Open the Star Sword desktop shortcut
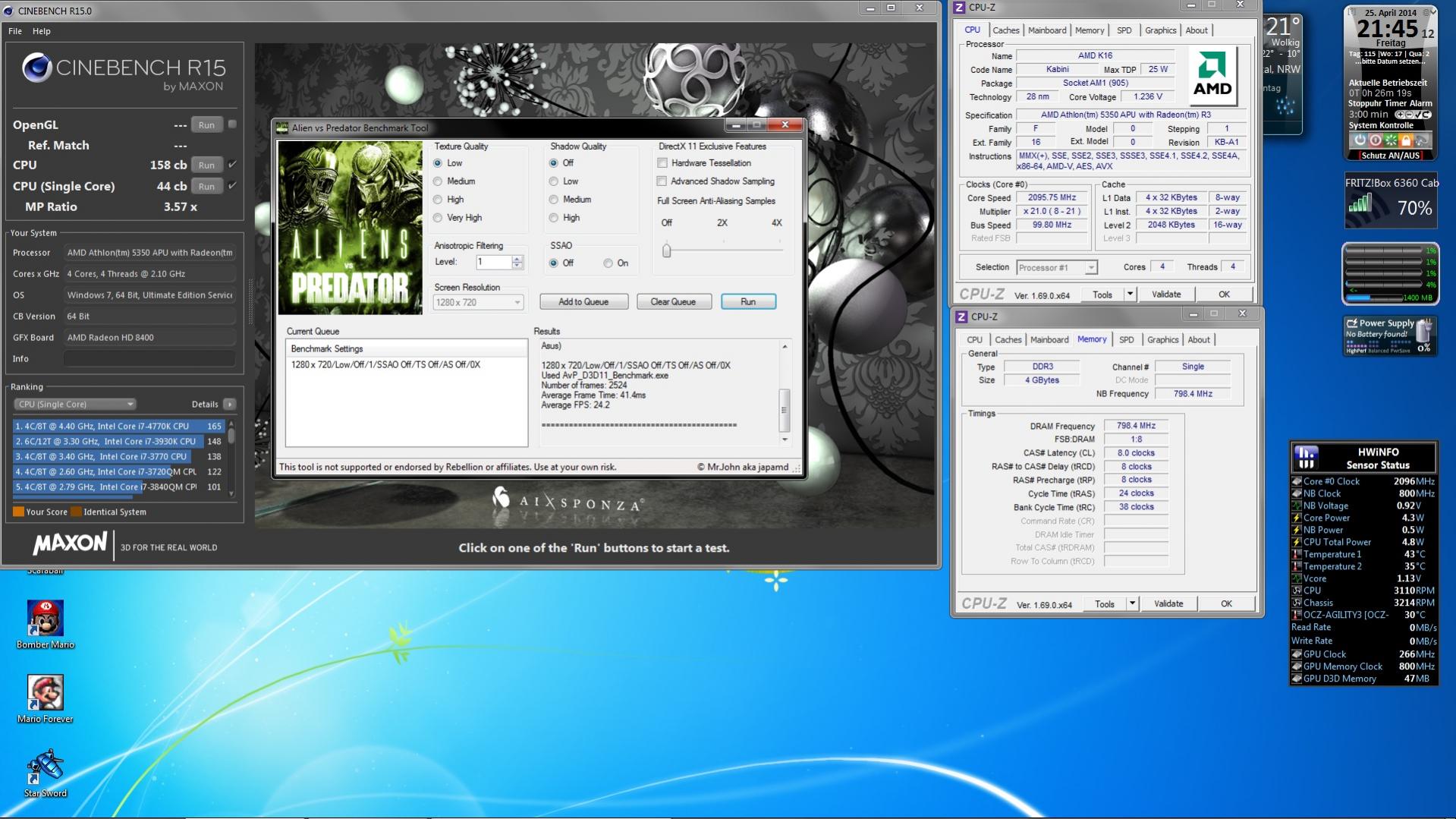Viewport: 1456px width, 819px height. [x=46, y=773]
